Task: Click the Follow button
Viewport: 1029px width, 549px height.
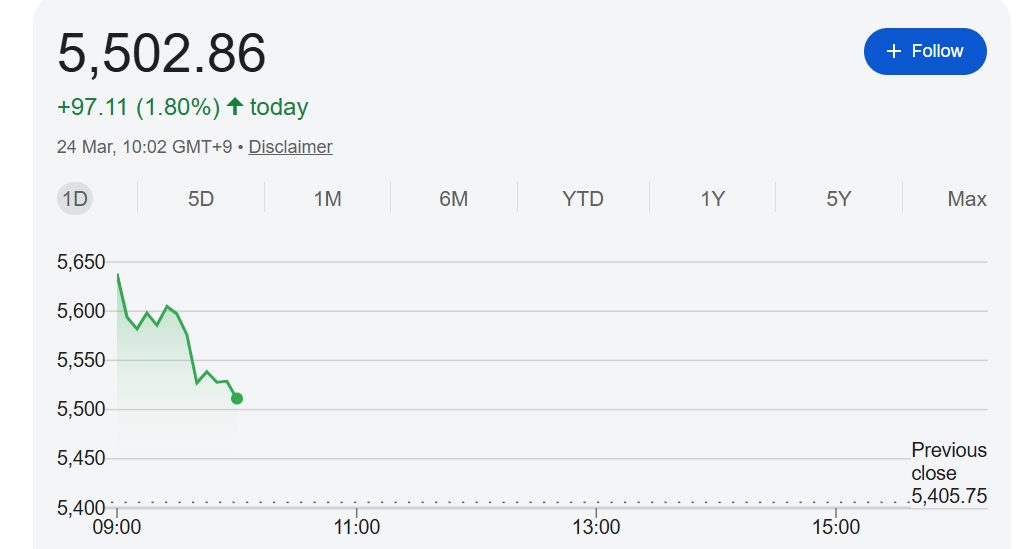Action: (x=925, y=51)
